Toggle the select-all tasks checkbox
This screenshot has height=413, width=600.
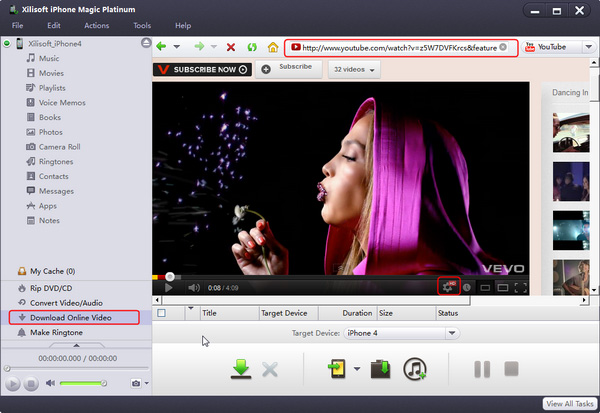[x=161, y=313]
